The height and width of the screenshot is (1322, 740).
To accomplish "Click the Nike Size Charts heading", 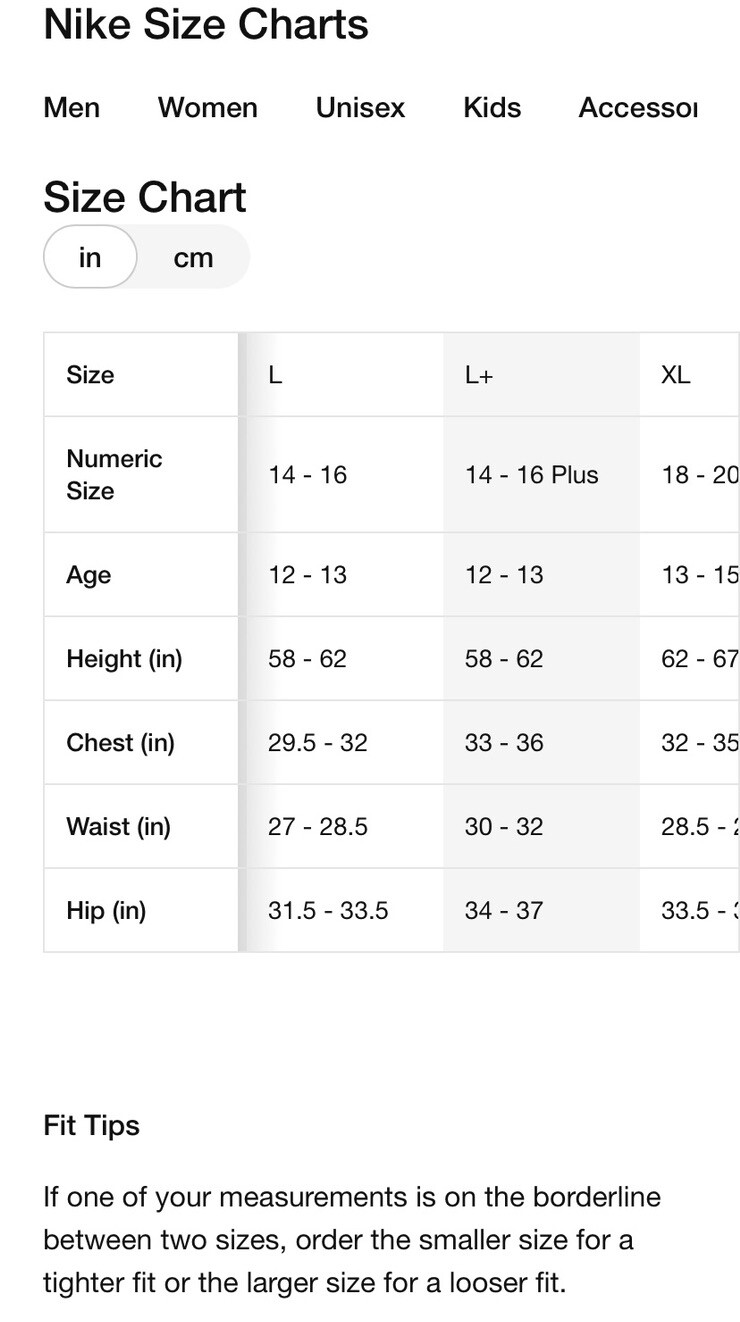I will (206, 25).
